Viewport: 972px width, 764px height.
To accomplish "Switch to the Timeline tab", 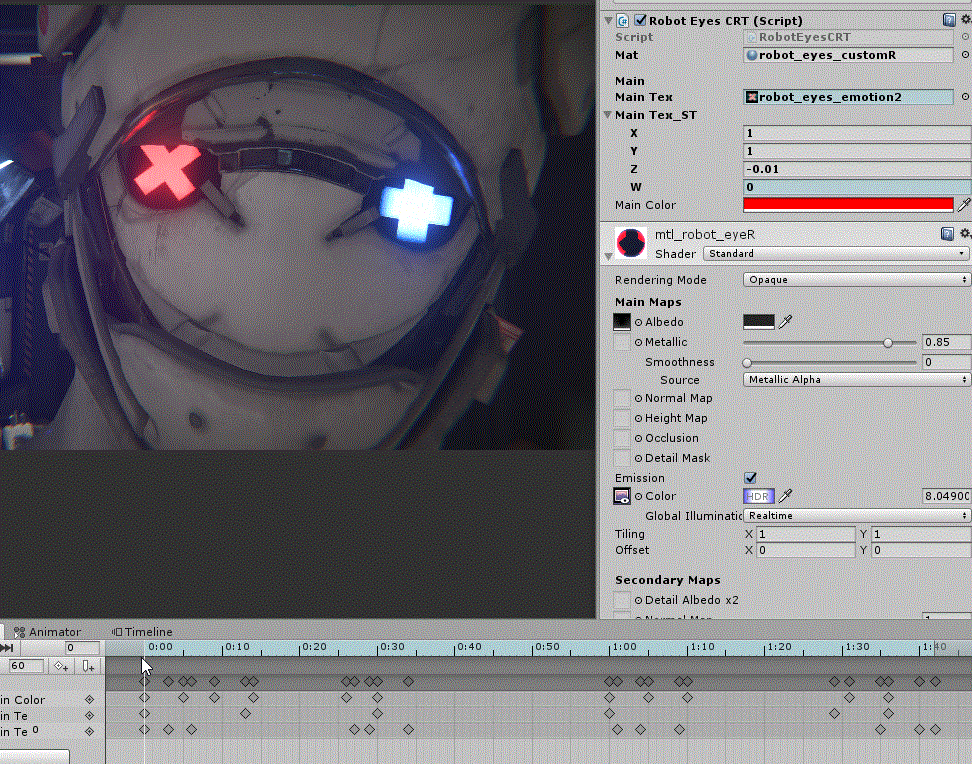I will 142,632.
